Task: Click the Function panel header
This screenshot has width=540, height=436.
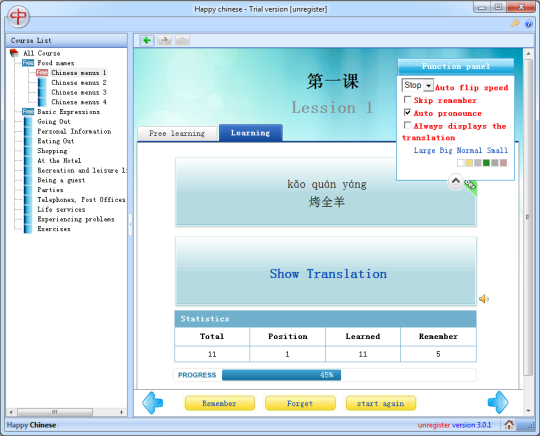Action: pyautogui.click(x=456, y=66)
